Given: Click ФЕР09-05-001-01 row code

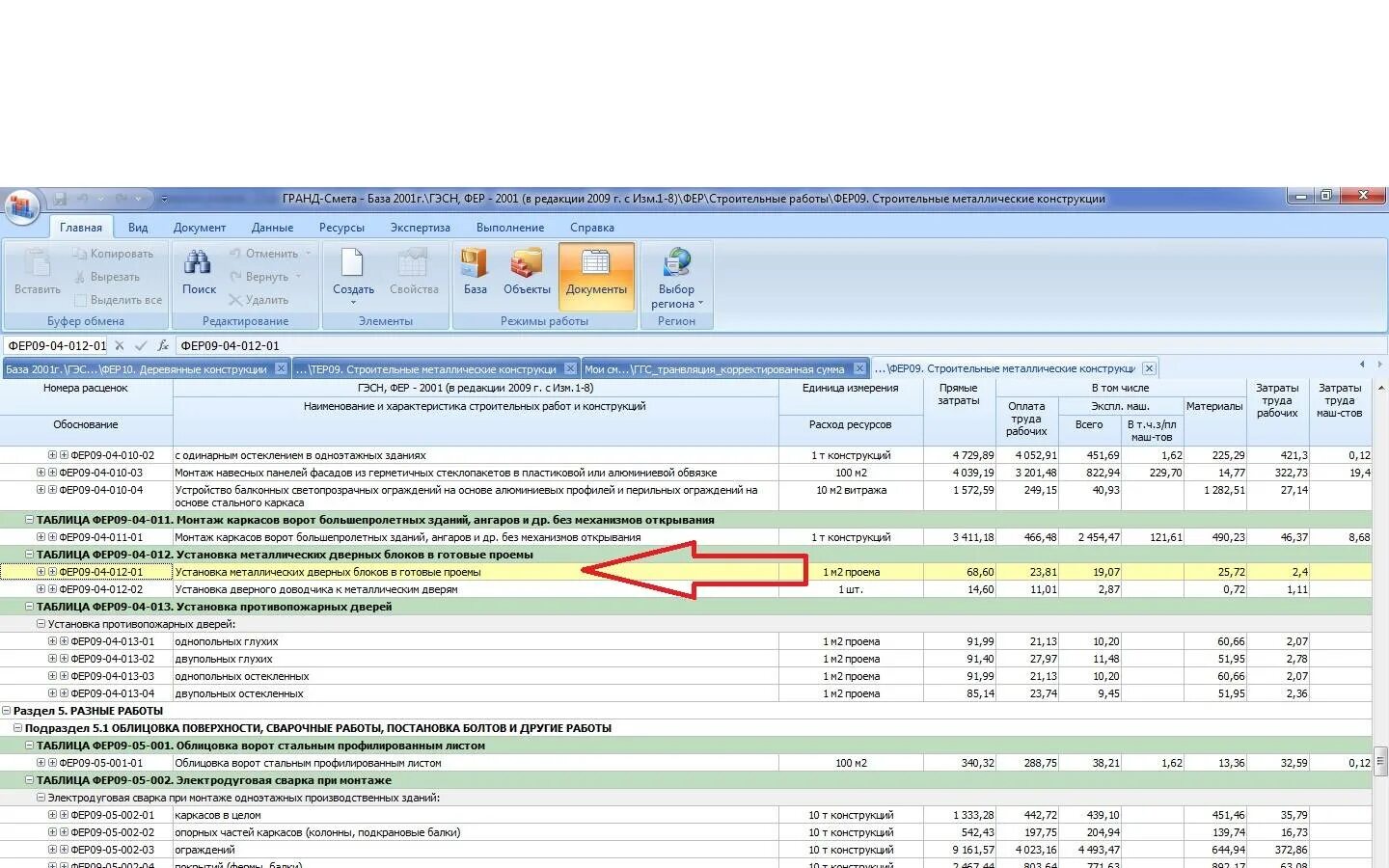Looking at the screenshot, I should [100, 763].
